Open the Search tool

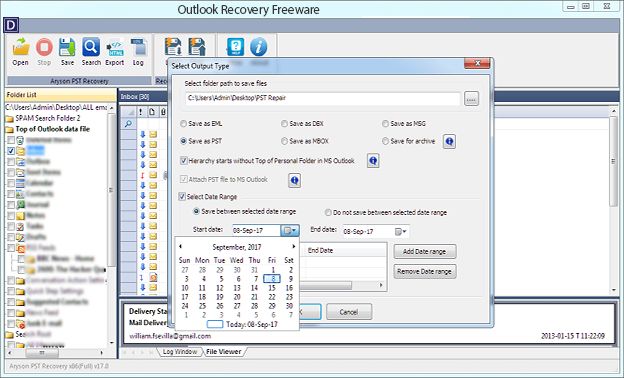click(91, 52)
